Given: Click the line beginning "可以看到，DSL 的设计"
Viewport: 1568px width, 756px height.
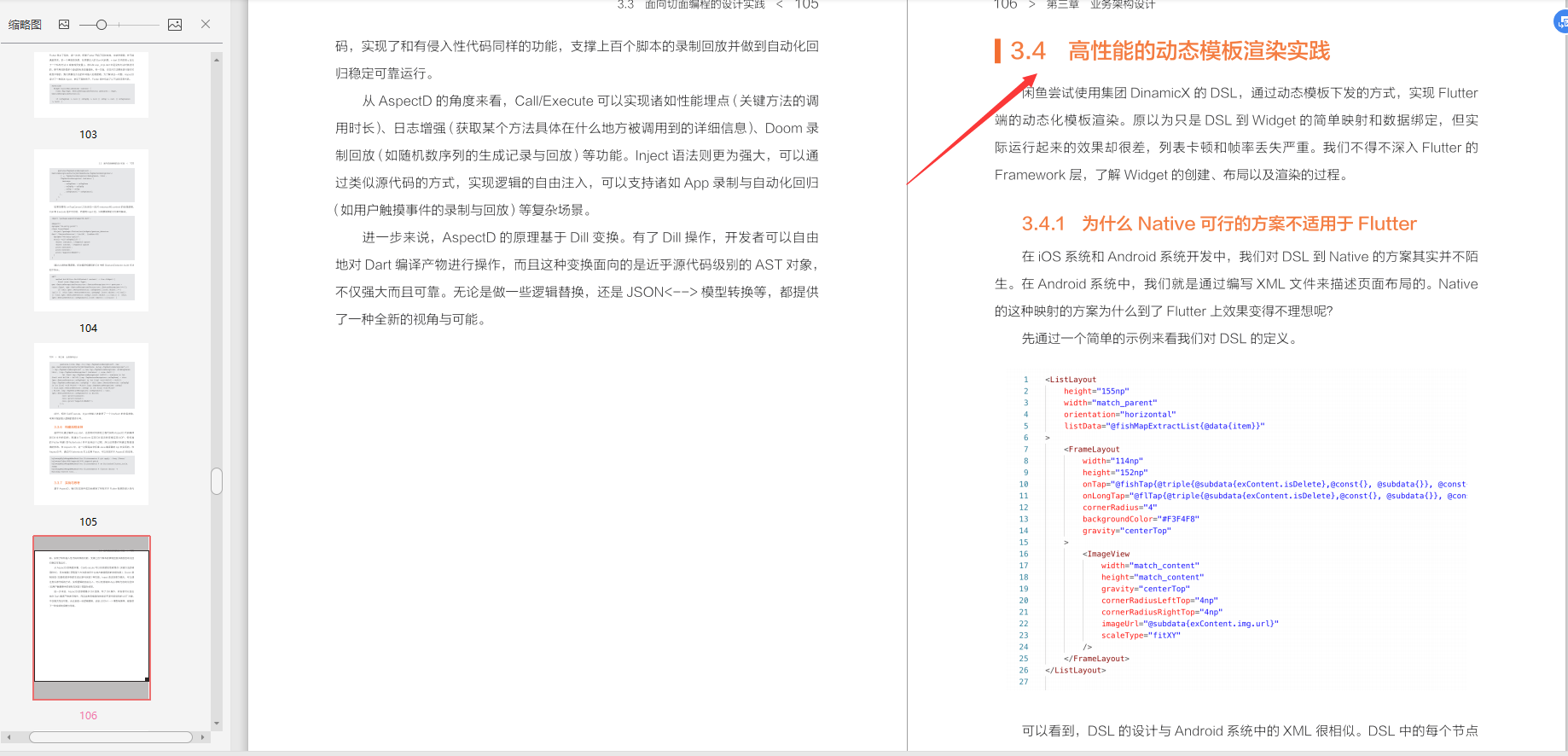Looking at the screenshot, I should [1250, 731].
